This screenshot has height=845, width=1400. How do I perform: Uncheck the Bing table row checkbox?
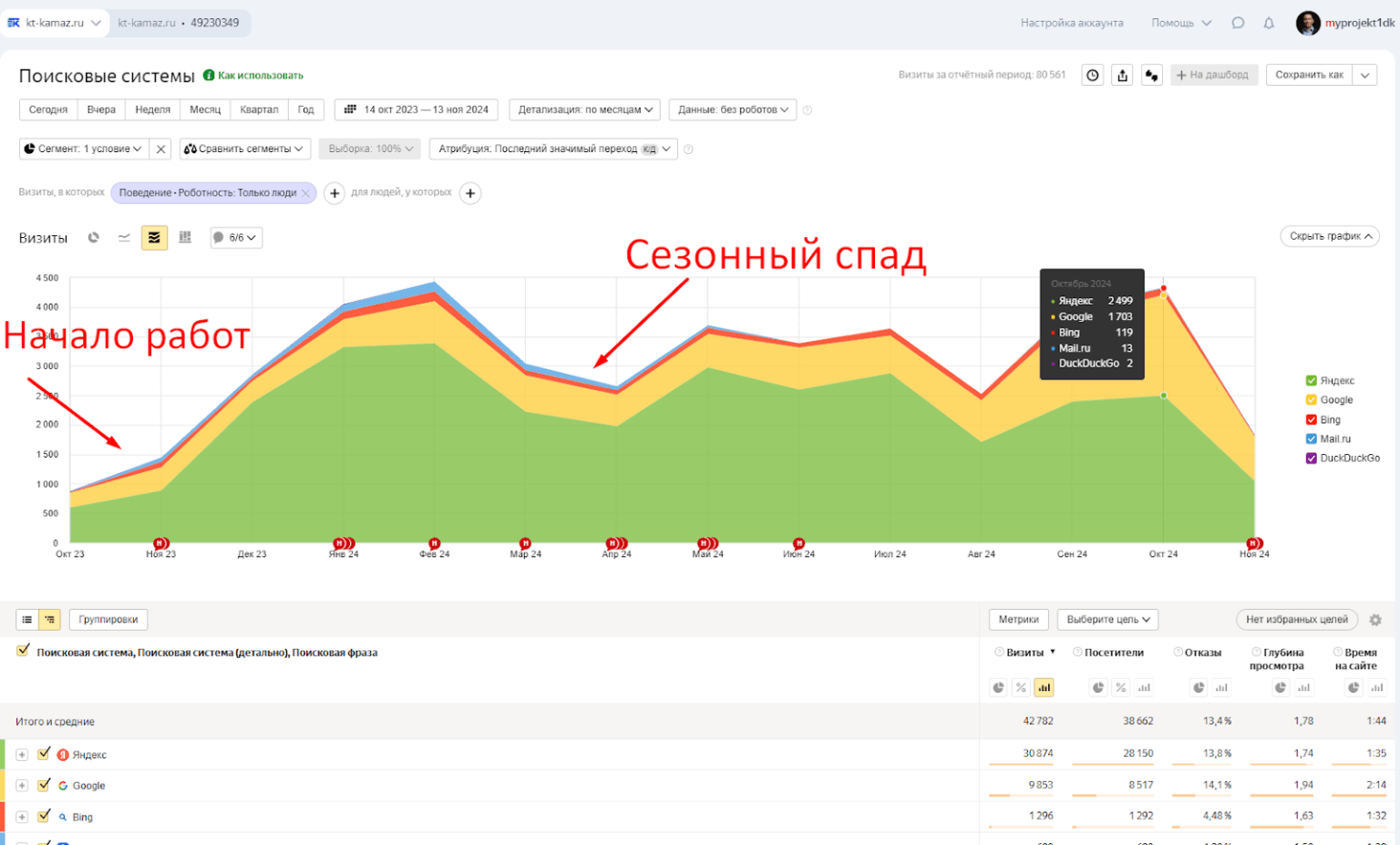pos(44,816)
